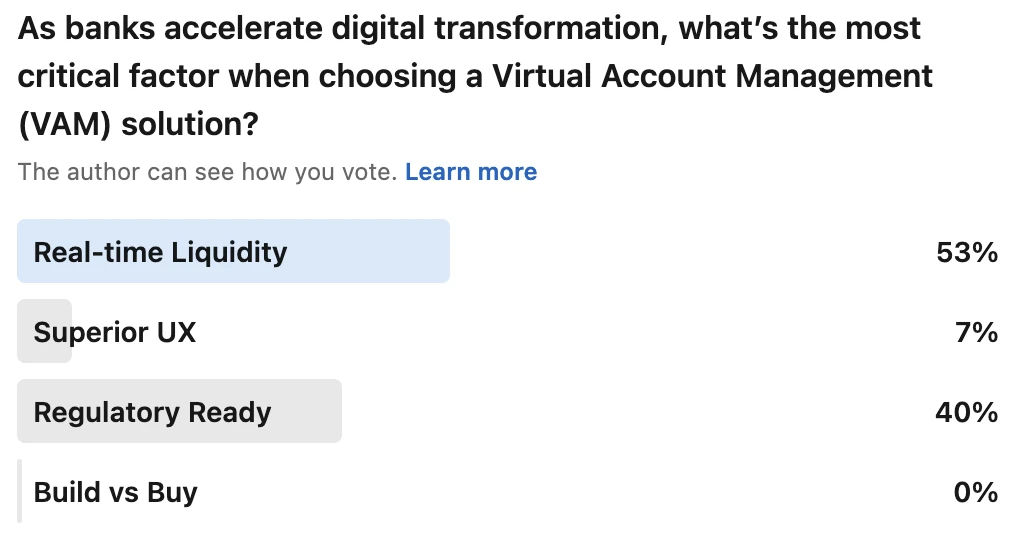This screenshot has height=548, width=1024.
Task: Click "Virtual Account Management" in the question
Action: pos(713,76)
